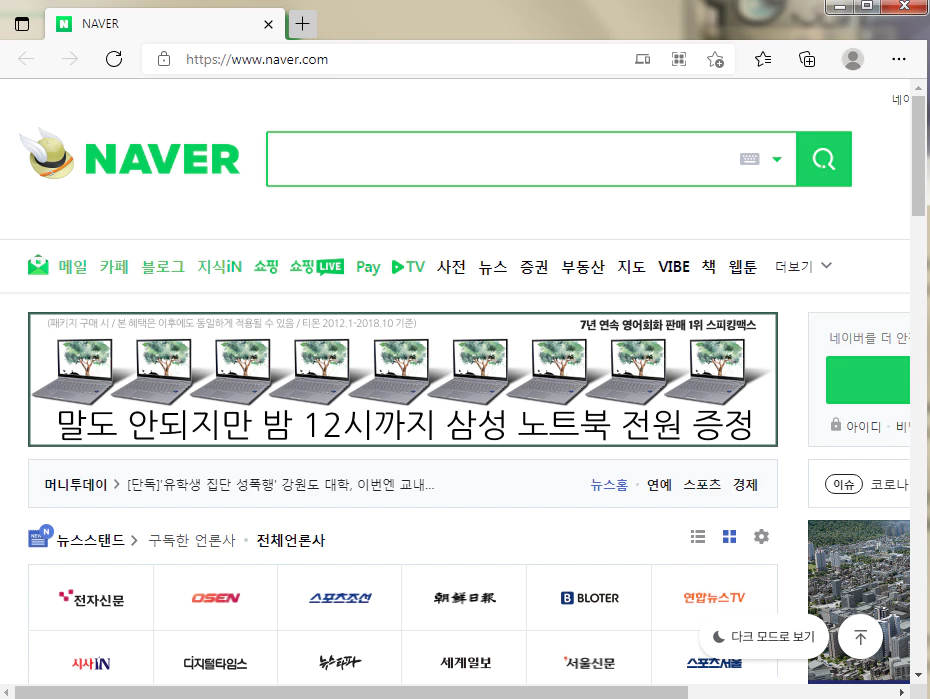
Task: Switch newsstand to list view icon
Action: tap(698, 537)
